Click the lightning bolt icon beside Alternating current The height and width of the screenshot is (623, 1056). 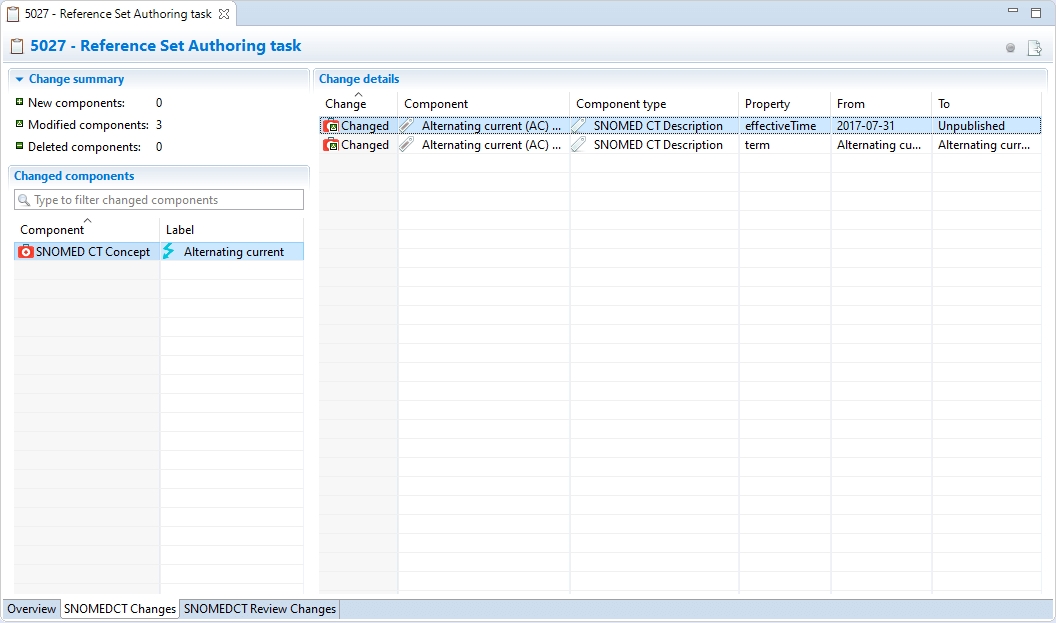point(169,252)
